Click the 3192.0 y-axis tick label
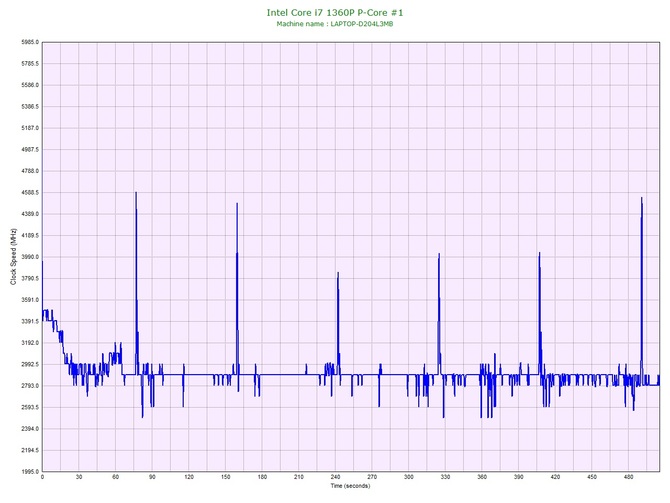The width and height of the screenshot is (670, 503). pos(30,343)
